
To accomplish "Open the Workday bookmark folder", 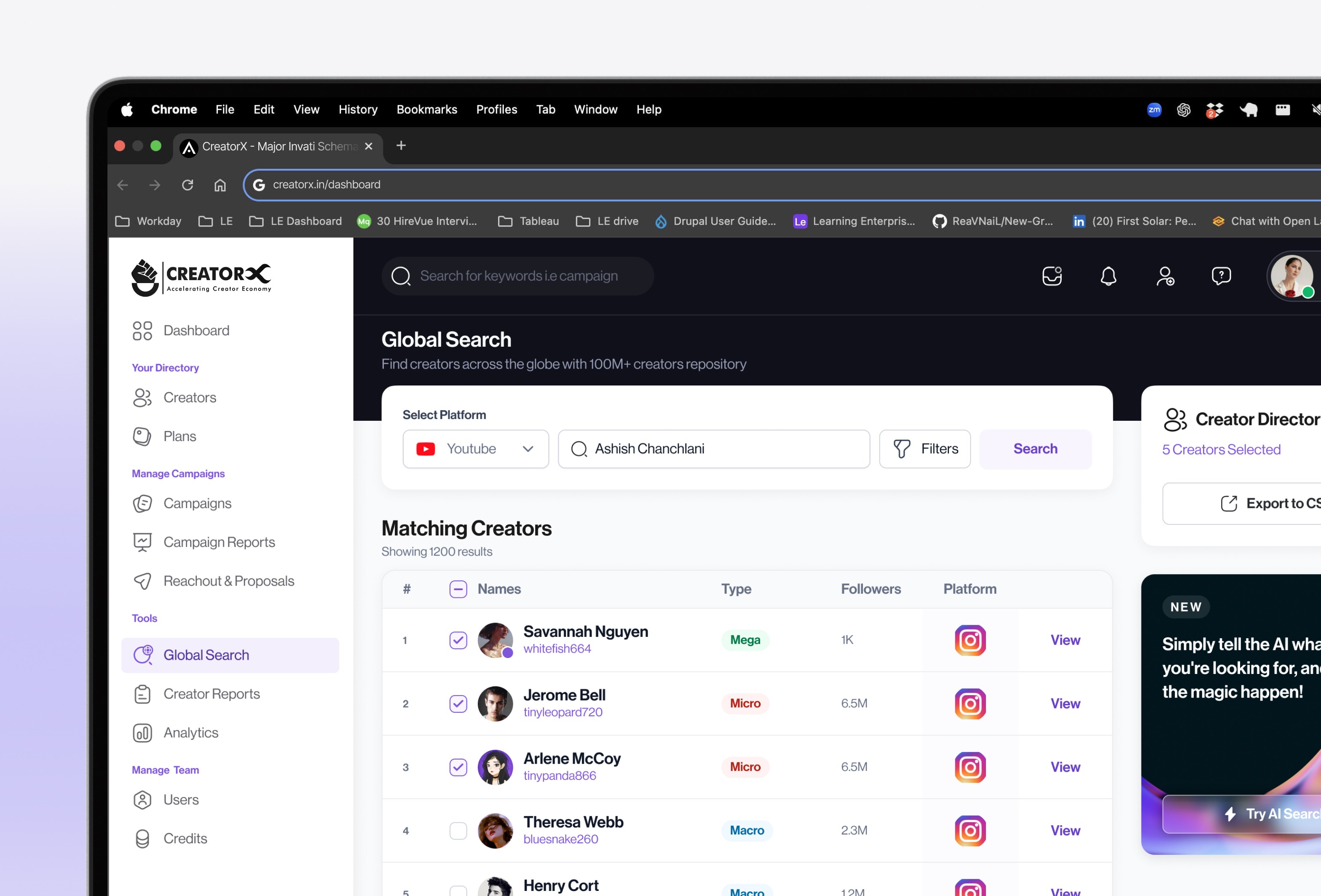I will pyautogui.click(x=148, y=222).
